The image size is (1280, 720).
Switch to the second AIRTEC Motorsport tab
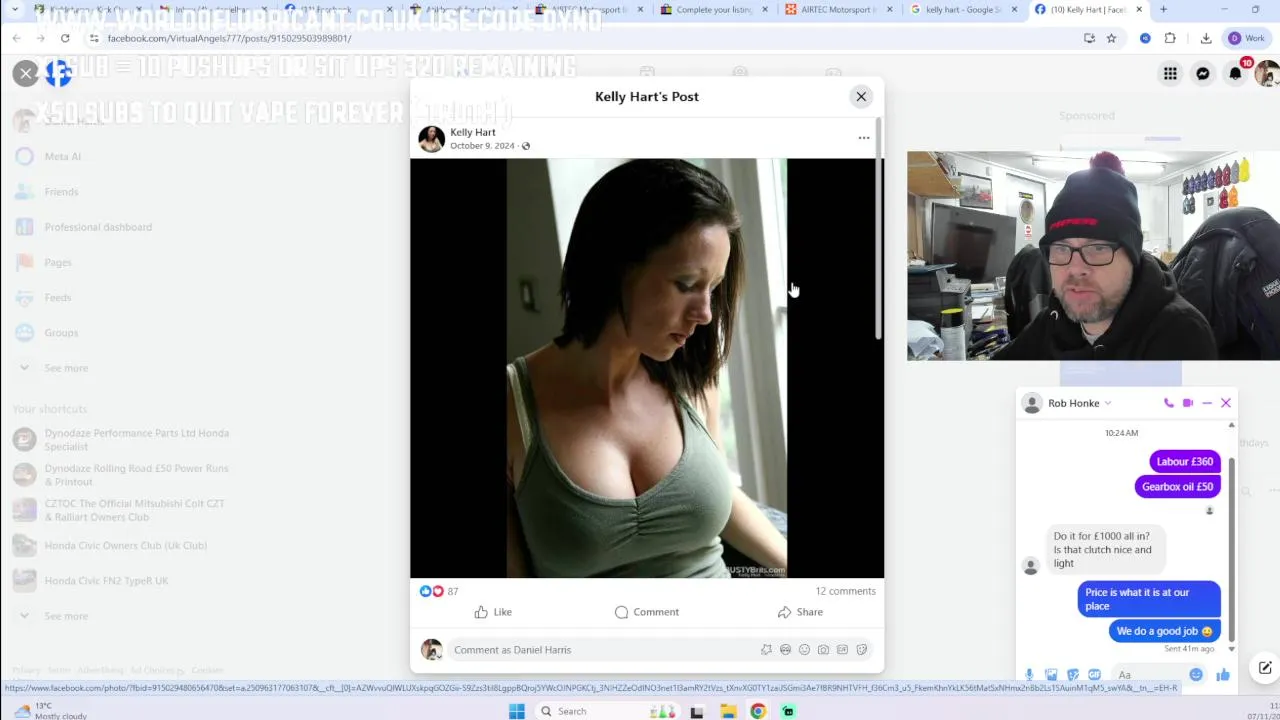click(x=838, y=10)
